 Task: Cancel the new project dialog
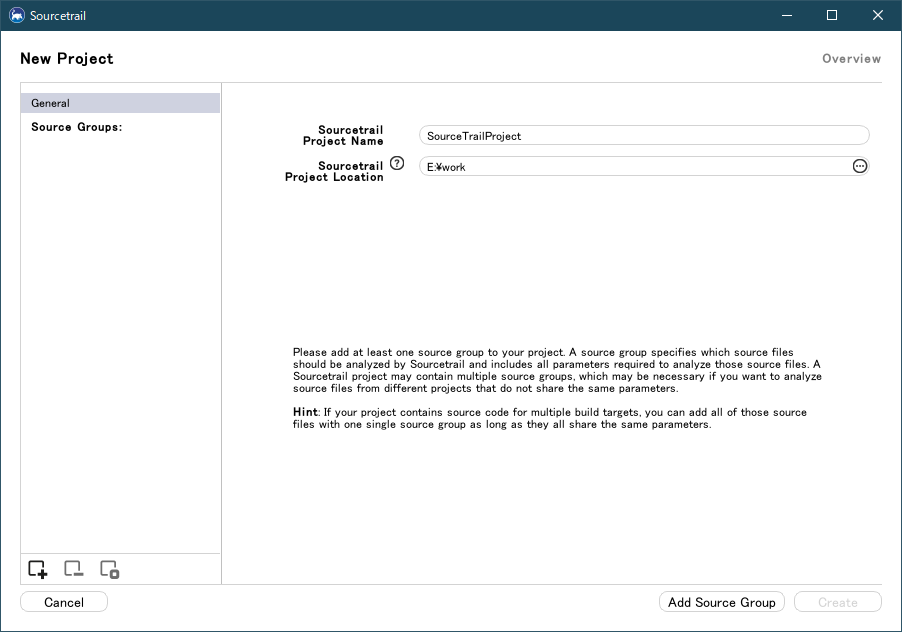click(x=64, y=602)
